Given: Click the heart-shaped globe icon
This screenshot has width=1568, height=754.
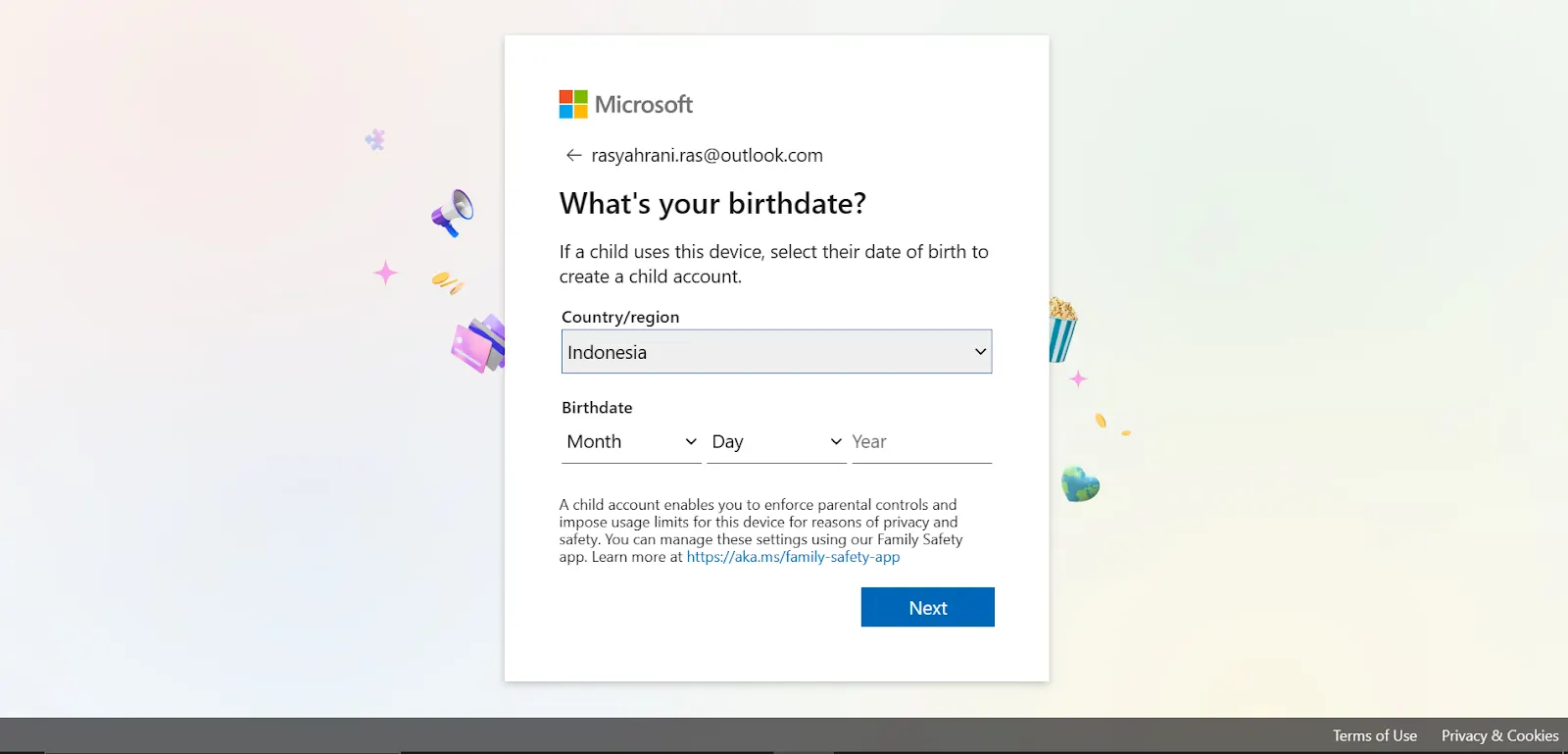Looking at the screenshot, I should [1080, 483].
